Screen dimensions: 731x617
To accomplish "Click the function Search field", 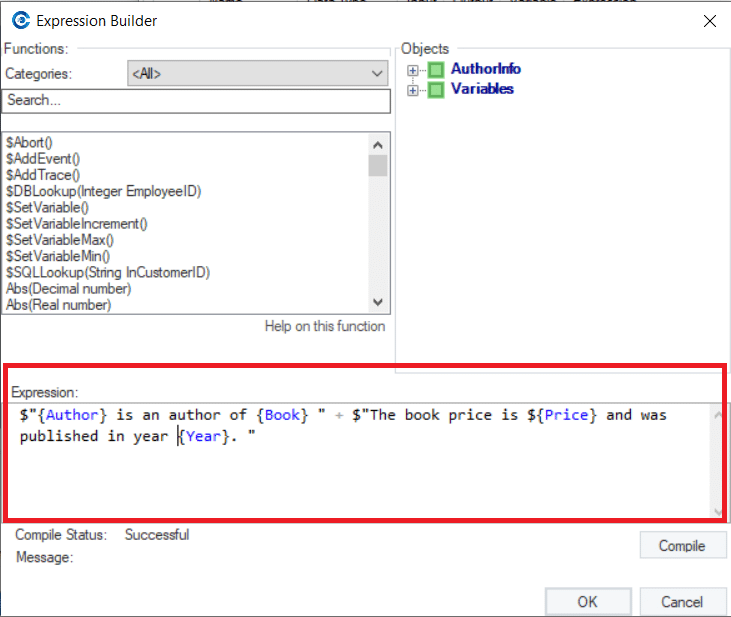I will tap(196, 101).
